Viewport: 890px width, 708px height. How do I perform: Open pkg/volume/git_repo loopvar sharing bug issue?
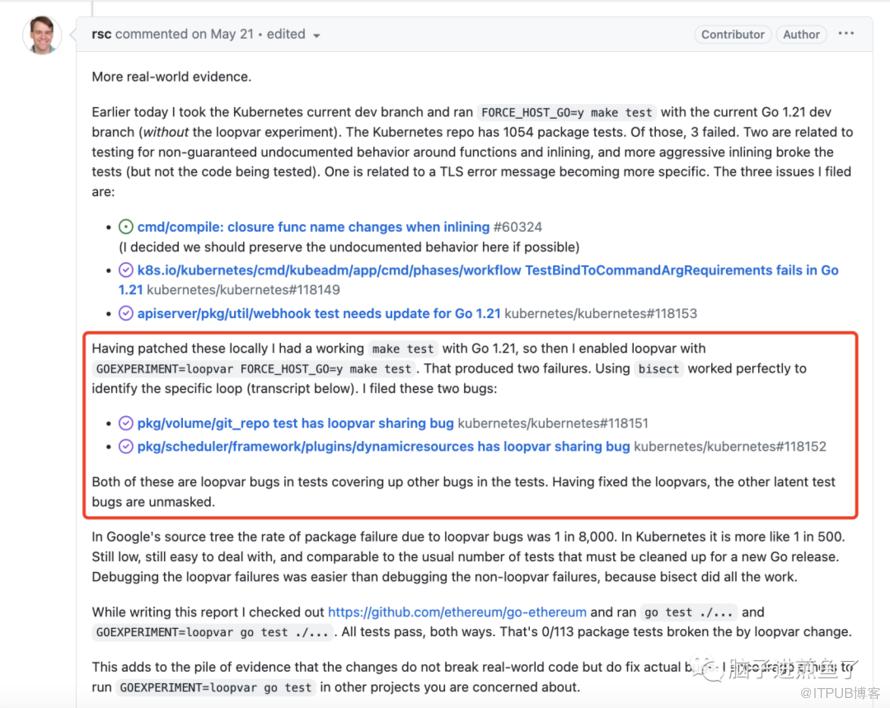295,423
